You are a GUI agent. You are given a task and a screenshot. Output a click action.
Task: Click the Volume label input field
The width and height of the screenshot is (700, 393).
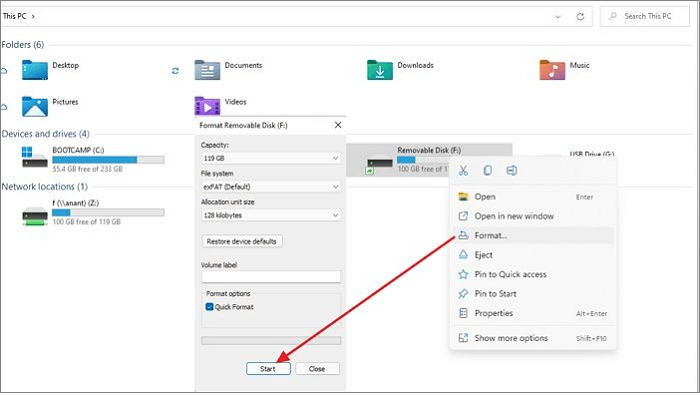(271, 277)
